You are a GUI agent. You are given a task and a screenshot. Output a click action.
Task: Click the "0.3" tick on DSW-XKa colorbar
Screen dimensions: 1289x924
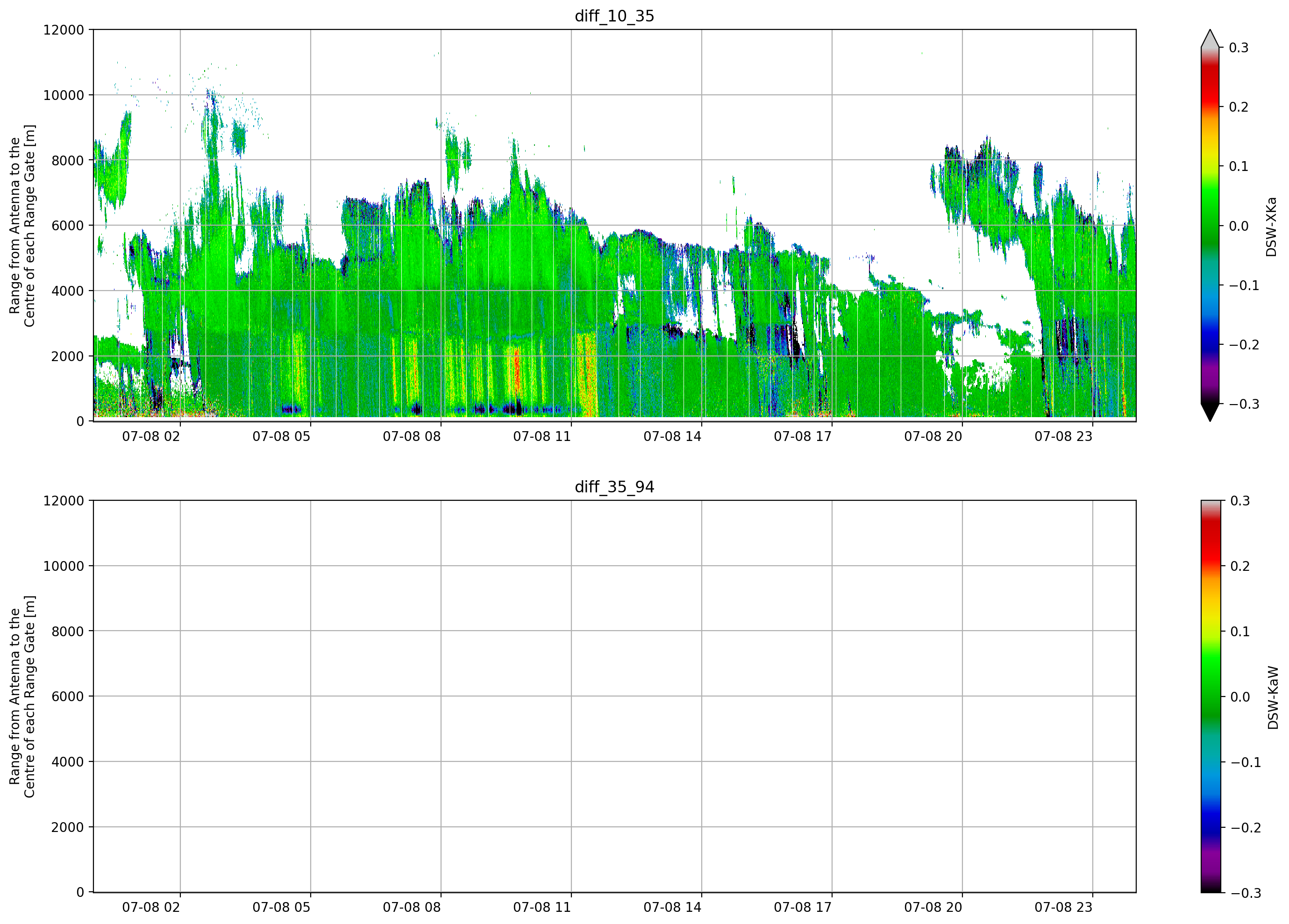(1239, 48)
